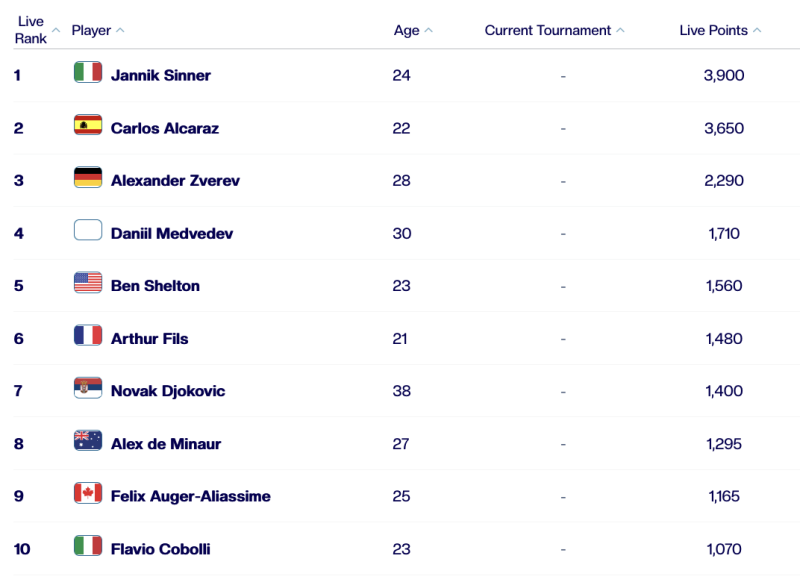Click the US flag next to Ben Shelton
The width and height of the screenshot is (800, 588).
point(88,284)
